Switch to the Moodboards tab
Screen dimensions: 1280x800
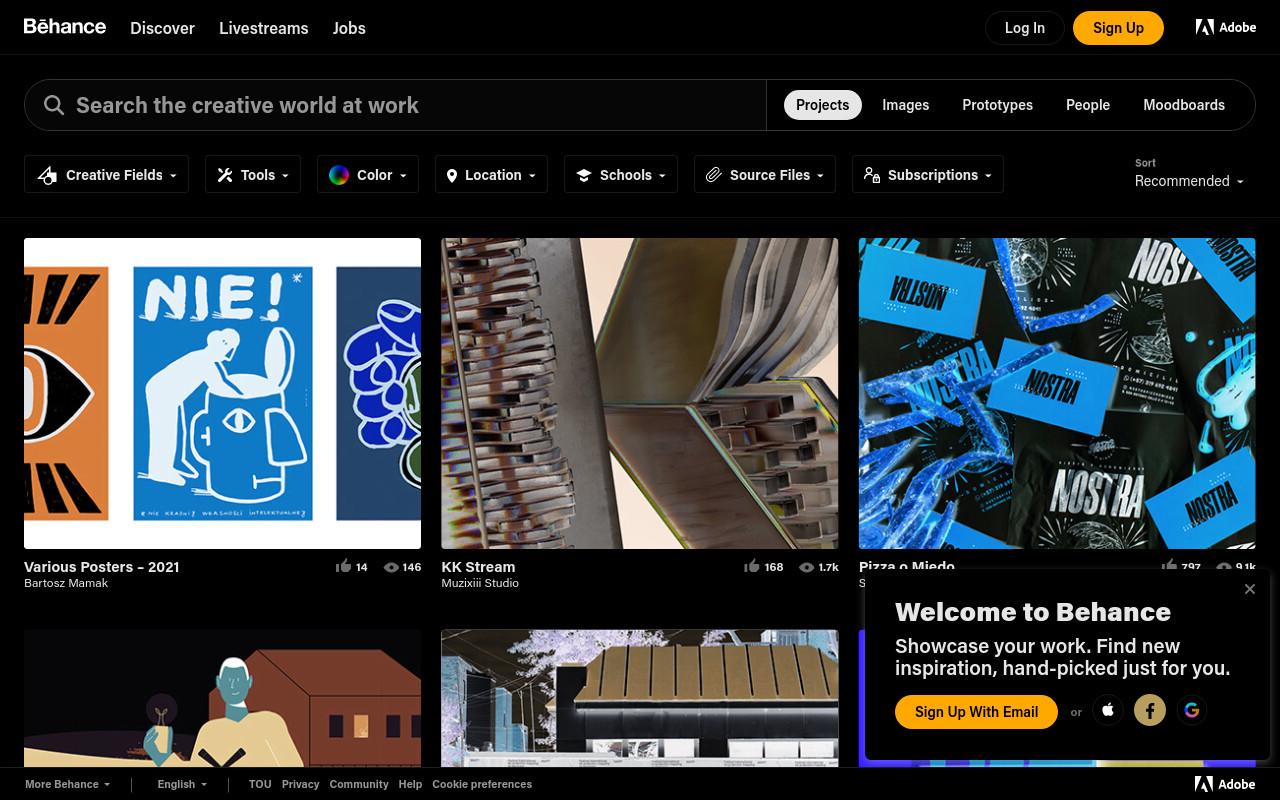click(x=1184, y=105)
